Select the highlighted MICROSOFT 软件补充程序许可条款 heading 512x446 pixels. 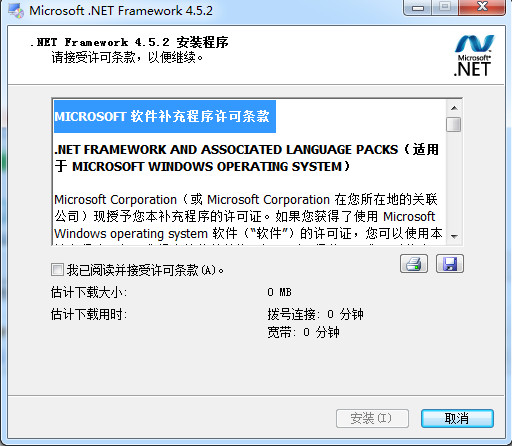pos(165,116)
